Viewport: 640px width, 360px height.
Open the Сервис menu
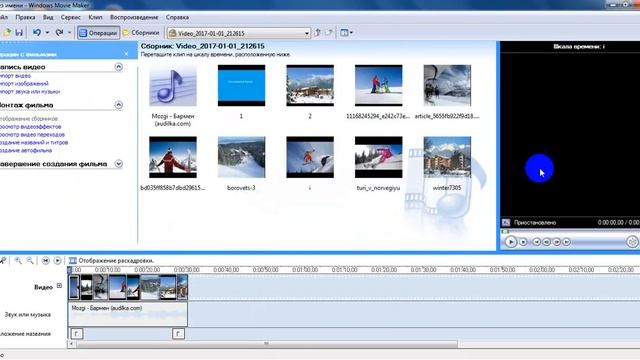(x=71, y=17)
